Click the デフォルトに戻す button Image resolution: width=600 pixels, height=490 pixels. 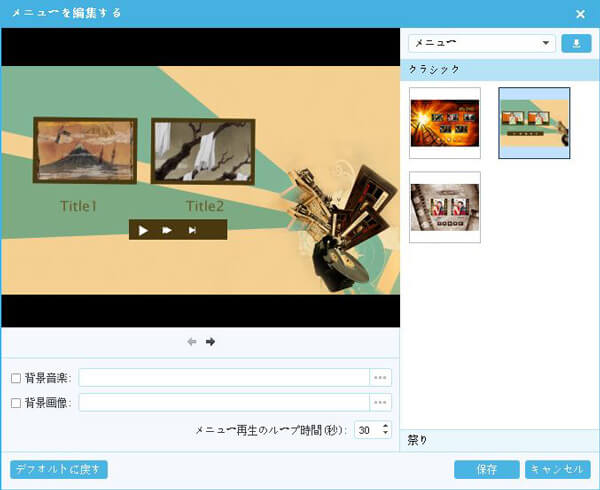pyautogui.click(x=59, y=469)
